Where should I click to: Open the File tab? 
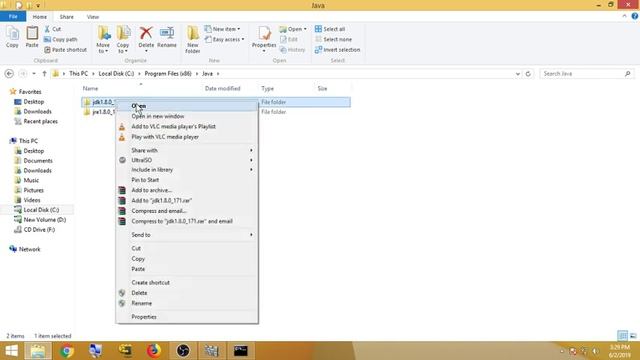click(13, 16)
